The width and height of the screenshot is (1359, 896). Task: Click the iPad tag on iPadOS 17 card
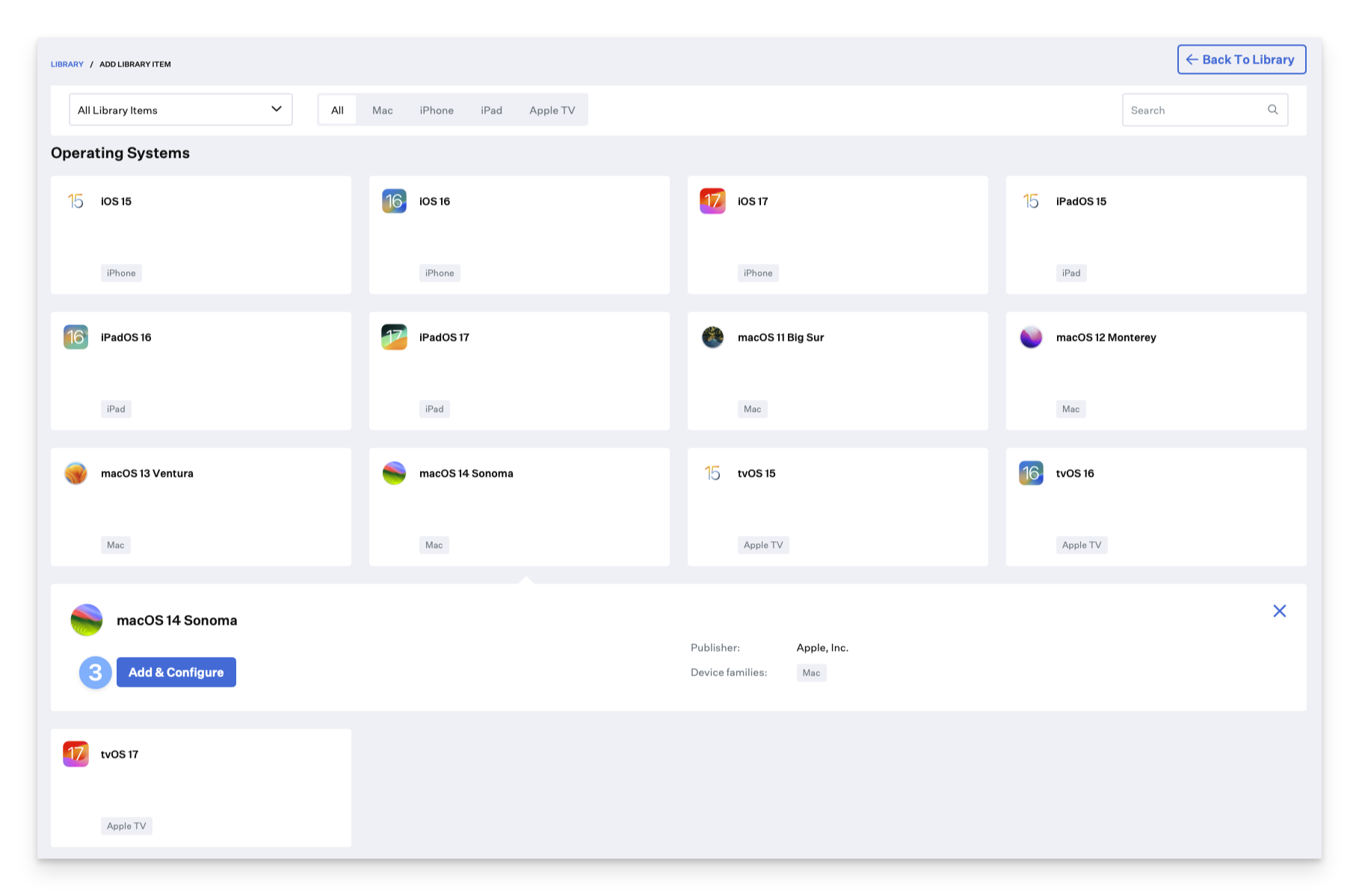coord(434,409)
